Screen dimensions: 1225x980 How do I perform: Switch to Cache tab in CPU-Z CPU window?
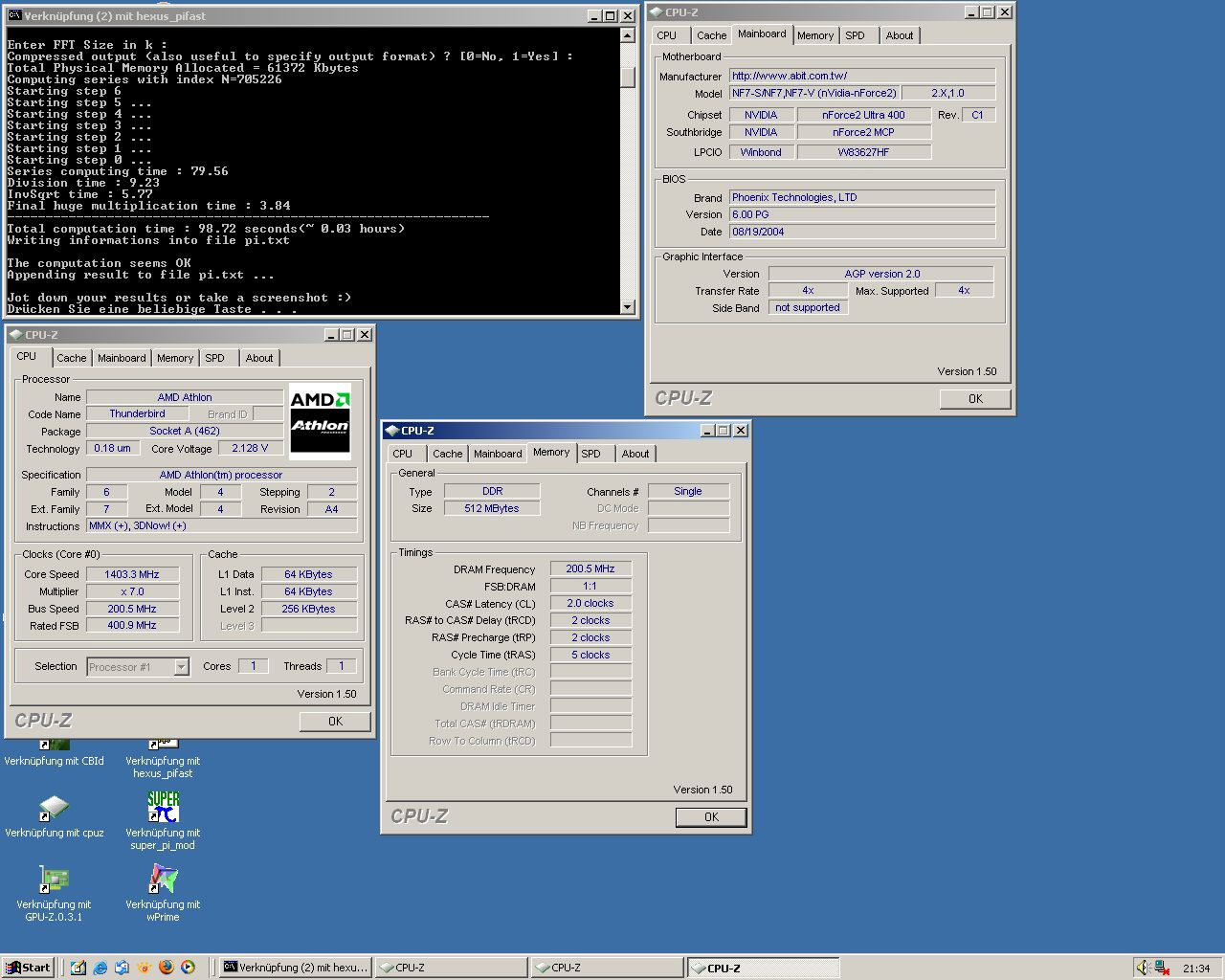click(x=71, y=358)
